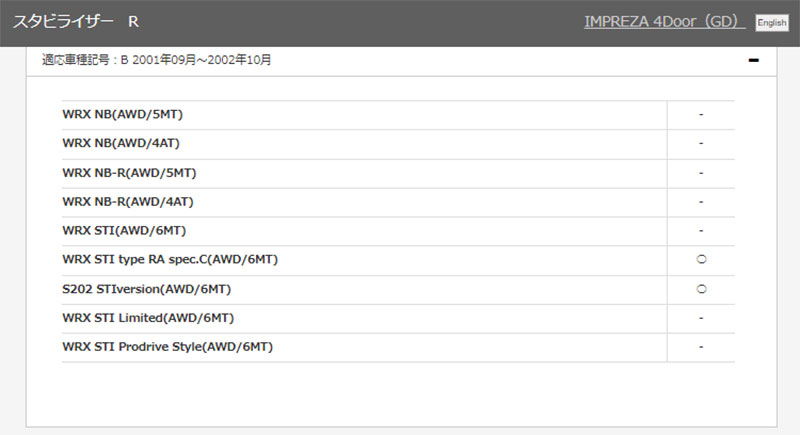Image resolution: width=800 pixels, height=435 pixels.
Task: Select the WRX NB-R(AWD/4AT) row label
Action: 128,202
